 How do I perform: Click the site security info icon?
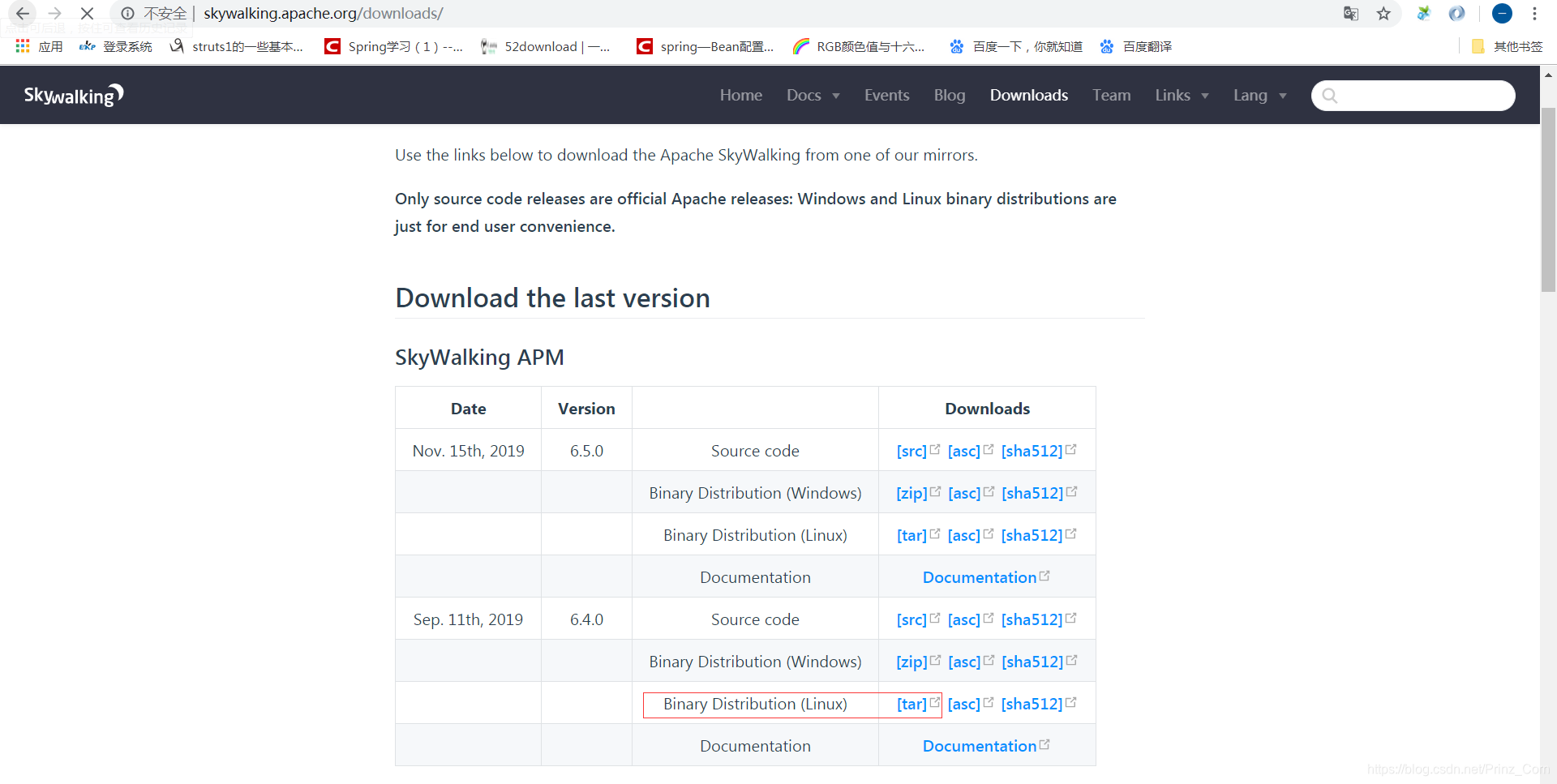127,14
